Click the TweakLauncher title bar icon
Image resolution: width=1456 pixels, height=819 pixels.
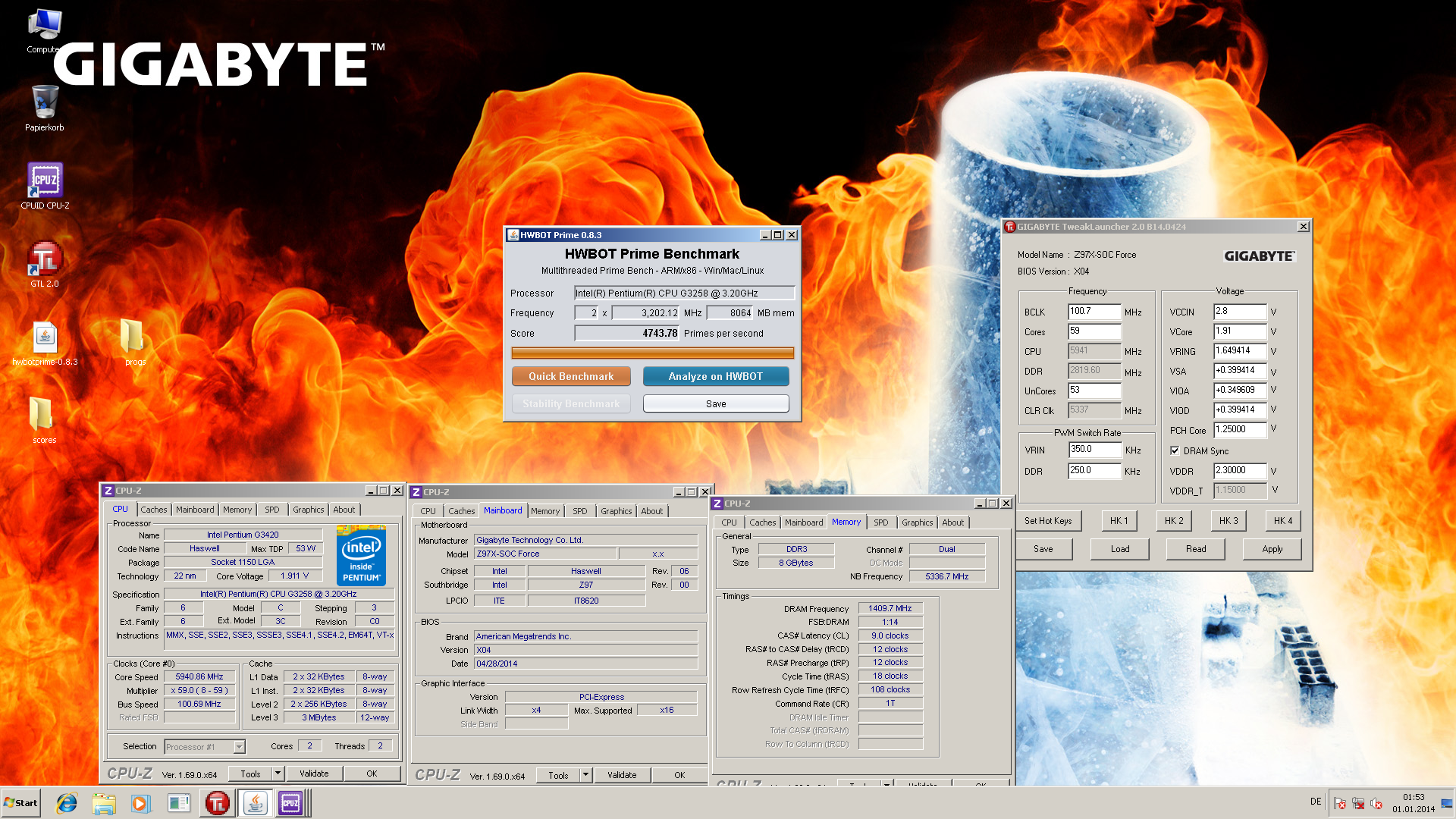coord(1010,227)
